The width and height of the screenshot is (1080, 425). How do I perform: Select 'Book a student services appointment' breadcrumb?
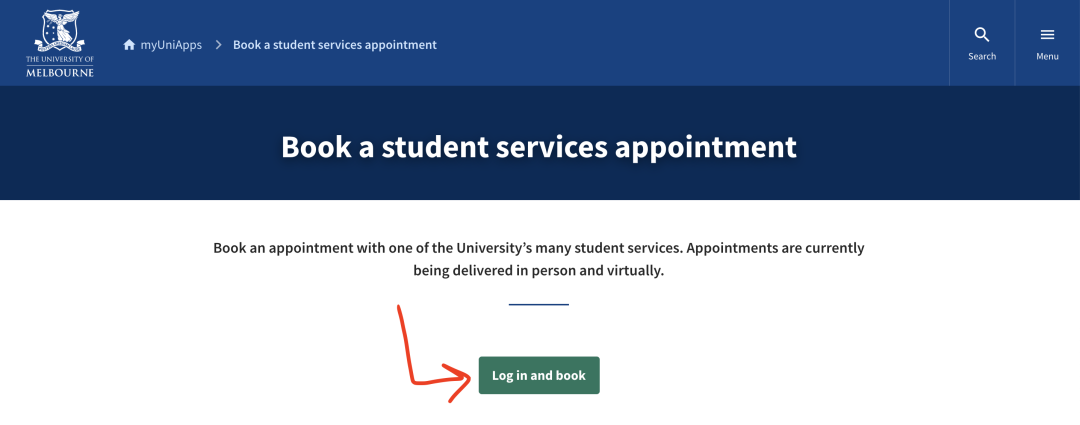335,45
